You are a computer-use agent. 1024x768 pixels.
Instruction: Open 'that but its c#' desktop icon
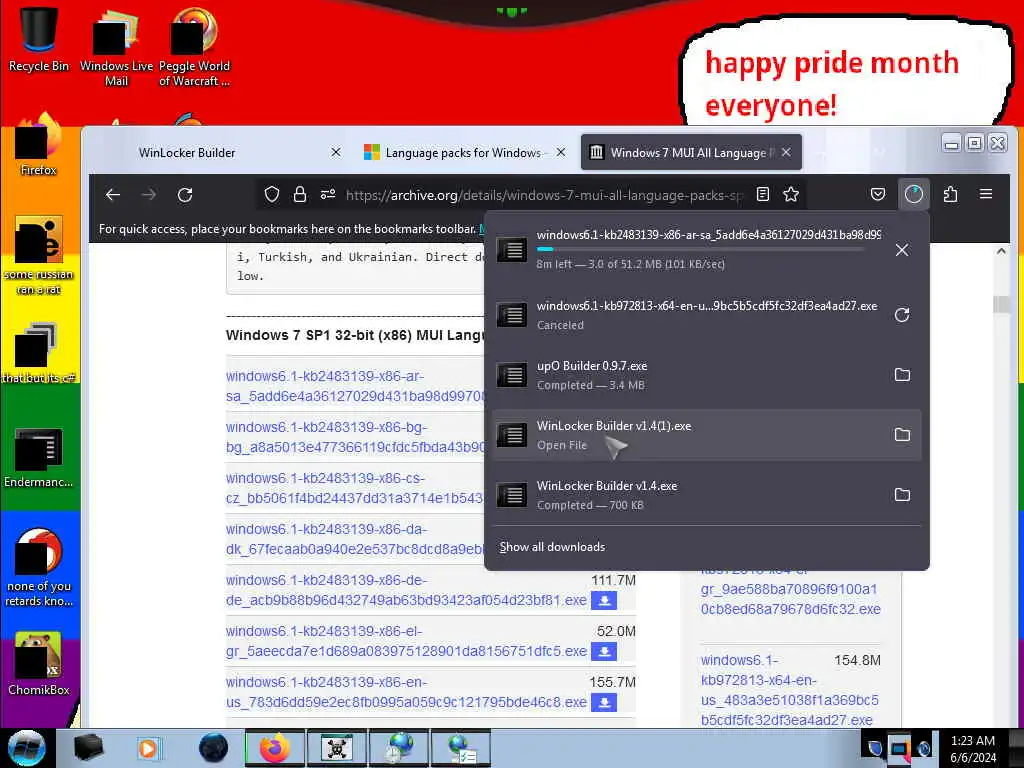39,353
